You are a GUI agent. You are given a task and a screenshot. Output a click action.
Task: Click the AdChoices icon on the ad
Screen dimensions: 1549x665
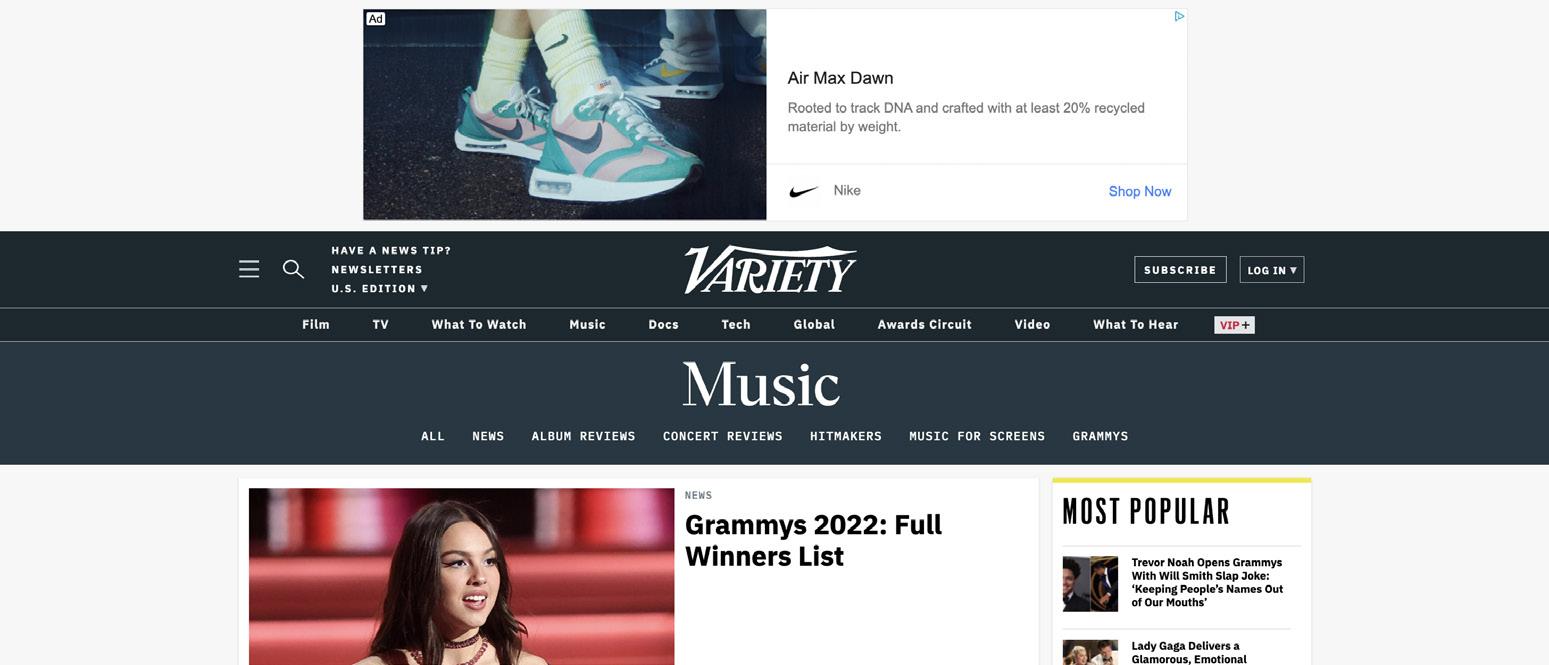(1179, 16)
